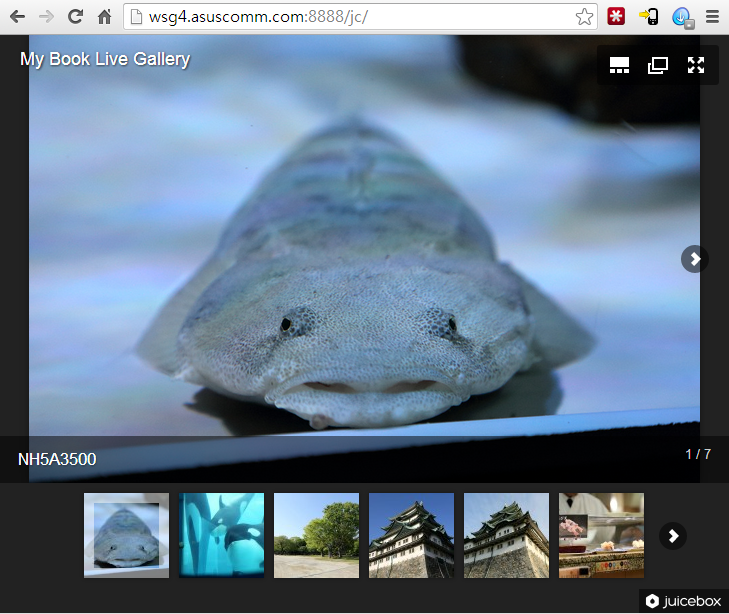Select the food counter thumbnail
The image size is (729, 614).
point(601,535)
